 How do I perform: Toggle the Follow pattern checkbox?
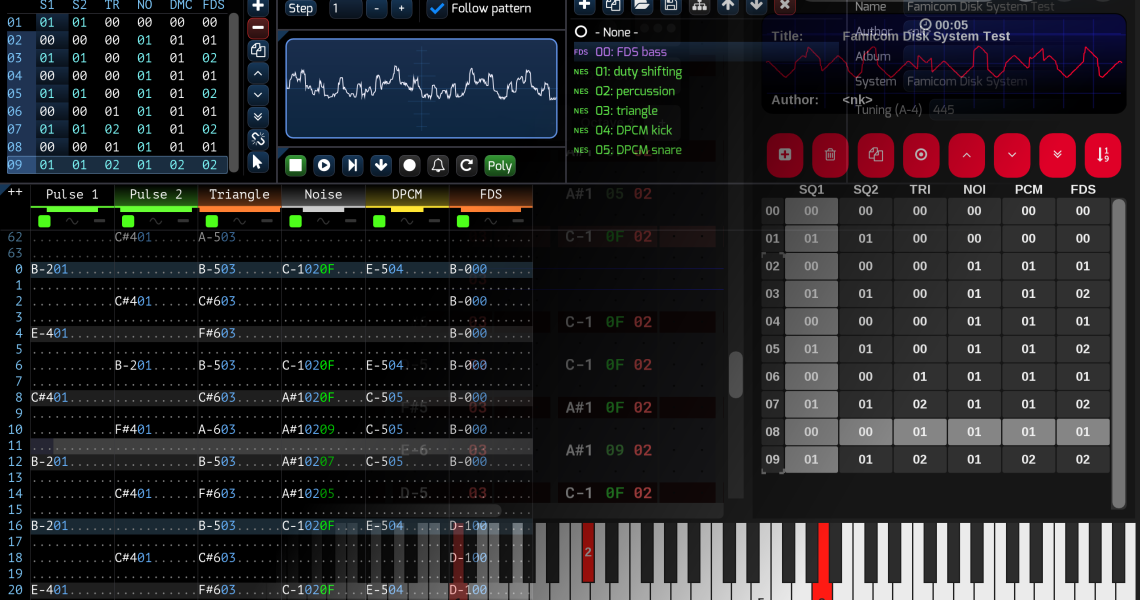click(437, 8)
